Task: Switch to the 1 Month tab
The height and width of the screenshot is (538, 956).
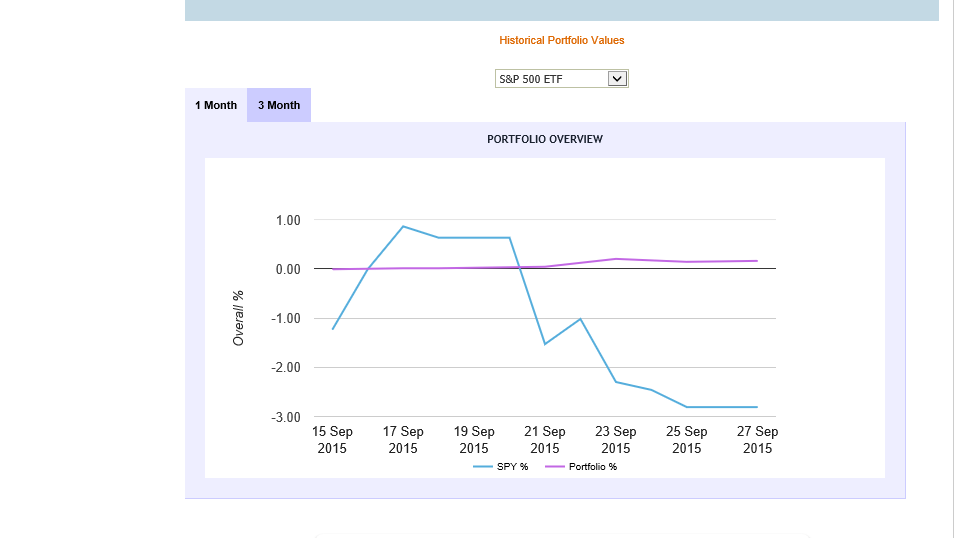Action: point(216,105)
